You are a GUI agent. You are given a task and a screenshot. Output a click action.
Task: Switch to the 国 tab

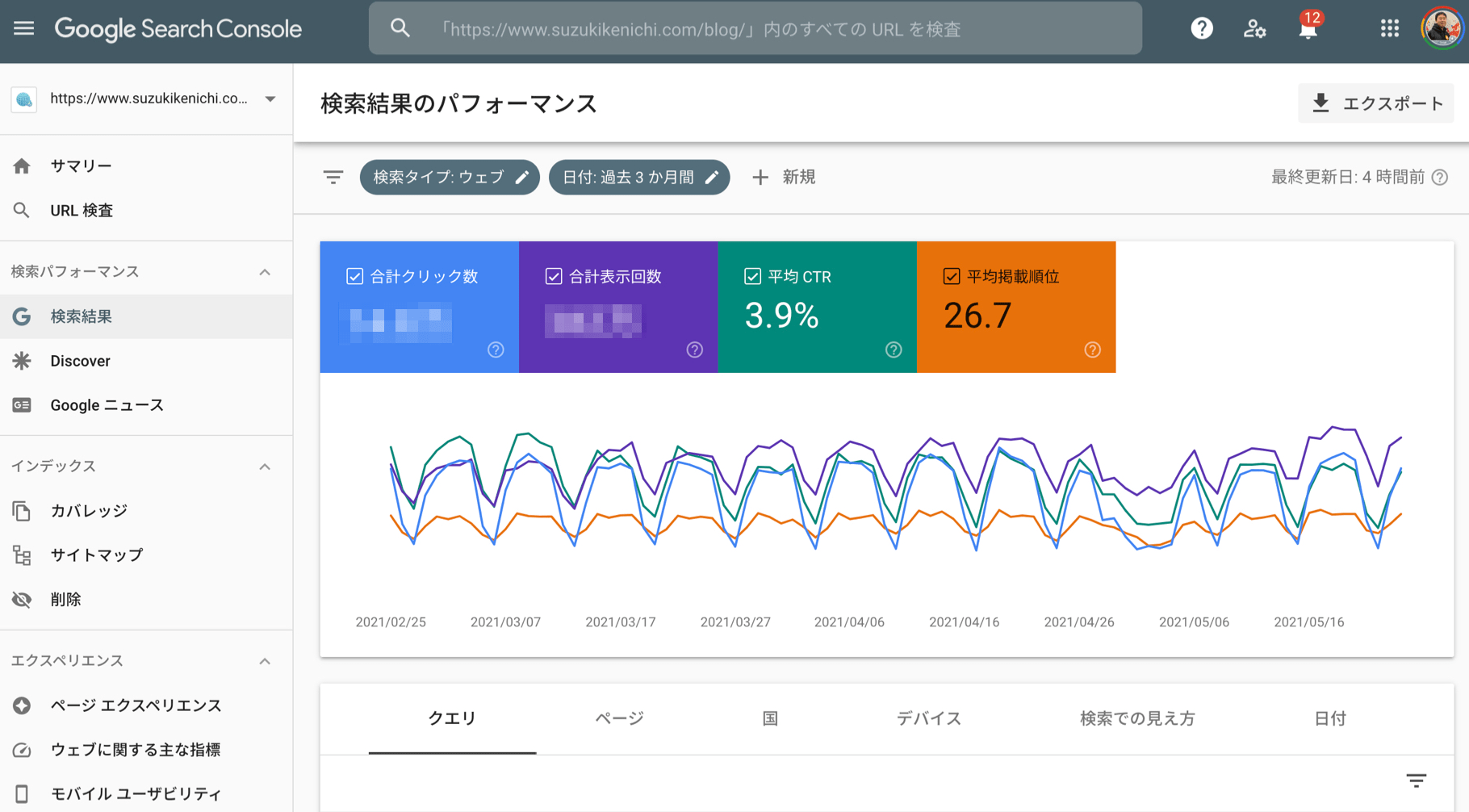tap(770, 718)
